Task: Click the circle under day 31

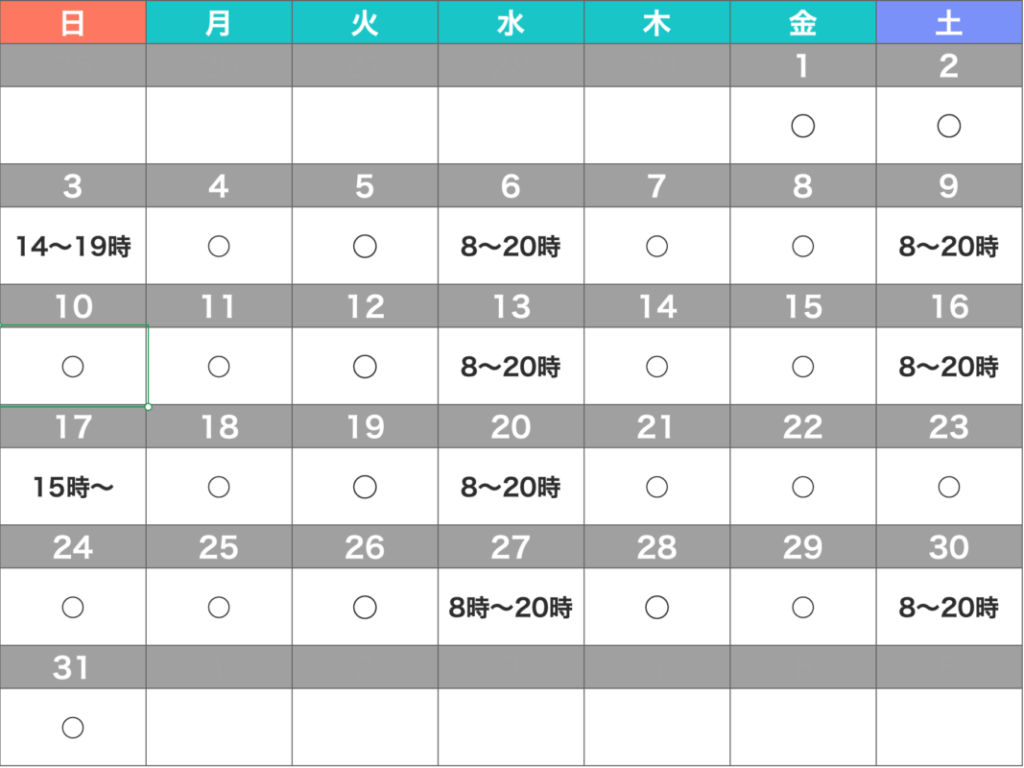Action: pos(73,727)
